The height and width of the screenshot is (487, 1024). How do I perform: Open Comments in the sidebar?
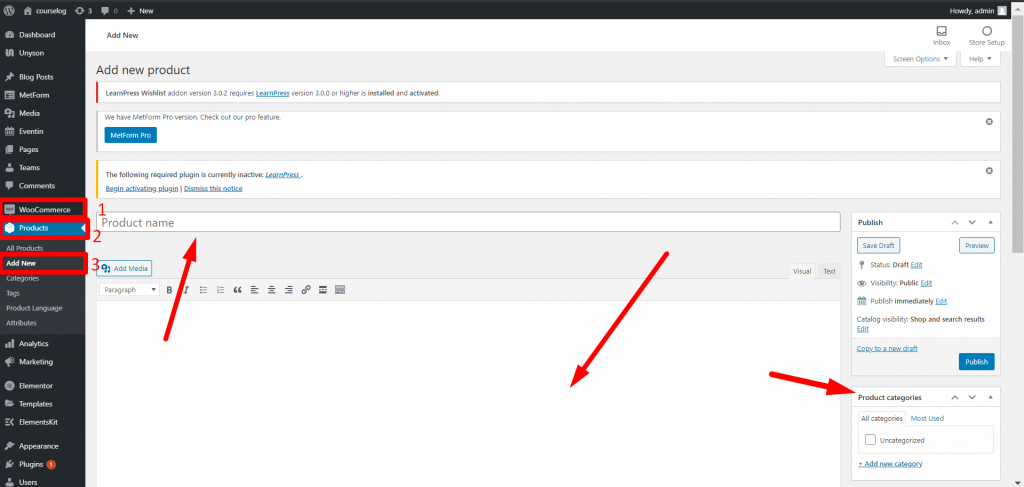point(37,185)
